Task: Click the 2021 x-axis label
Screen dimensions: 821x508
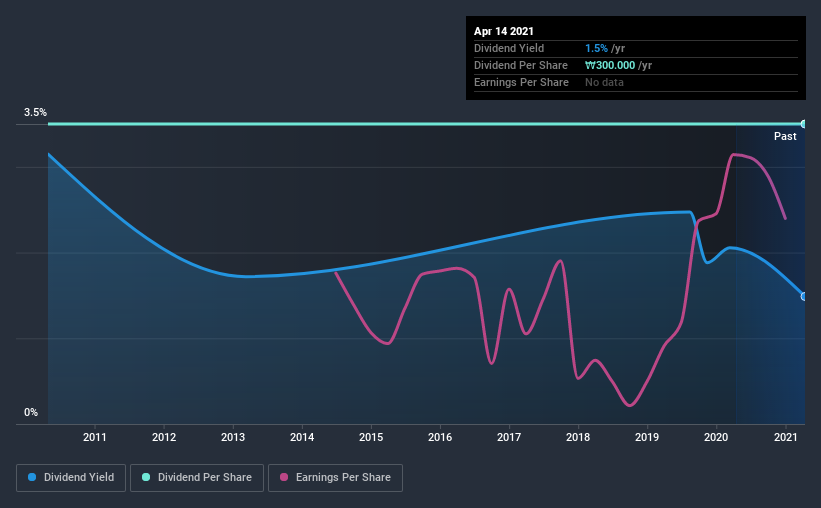Action: pos(785,437)
